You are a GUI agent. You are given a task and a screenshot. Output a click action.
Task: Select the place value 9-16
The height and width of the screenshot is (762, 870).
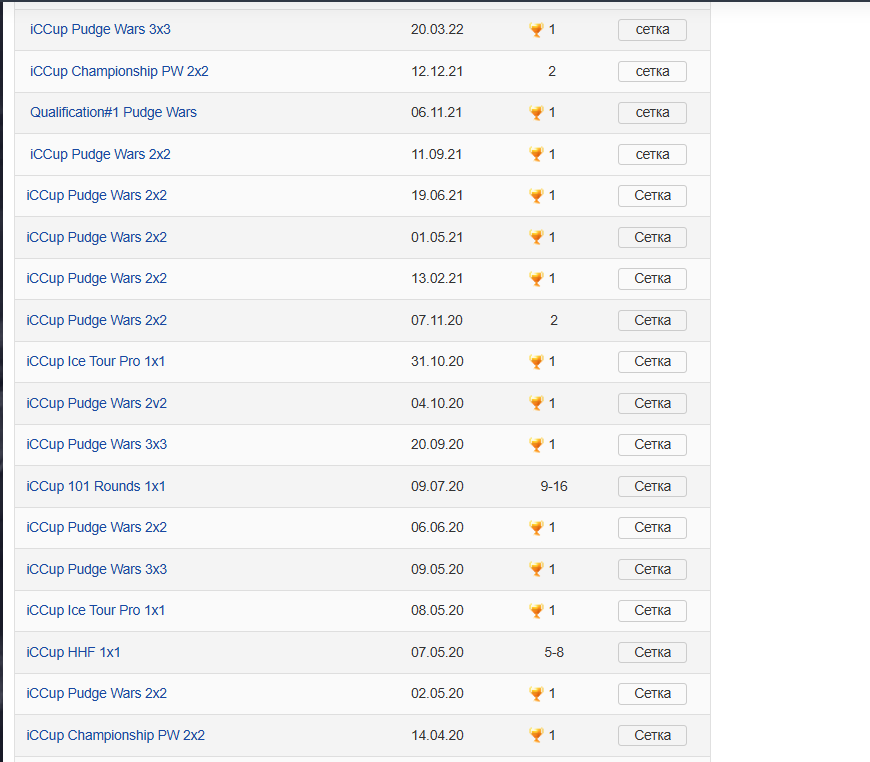click(x=554, y=486)
